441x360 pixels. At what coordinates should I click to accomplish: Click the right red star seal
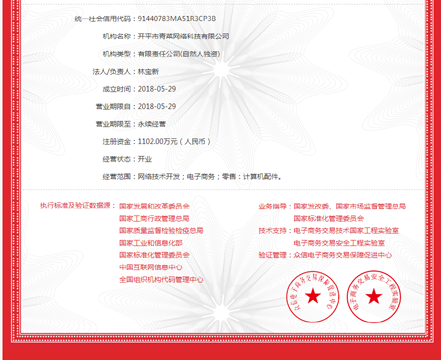[374, 296]
